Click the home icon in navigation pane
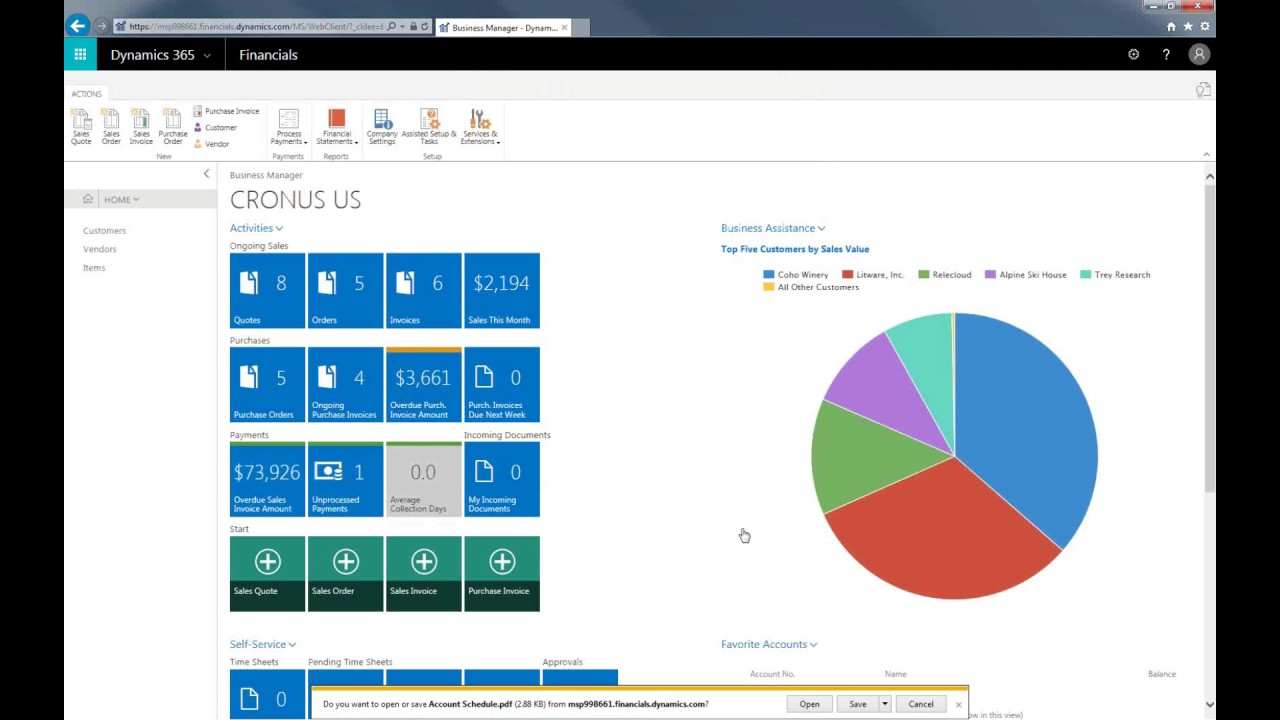This screenshot has width=1280, height=720. coord(88,199)
